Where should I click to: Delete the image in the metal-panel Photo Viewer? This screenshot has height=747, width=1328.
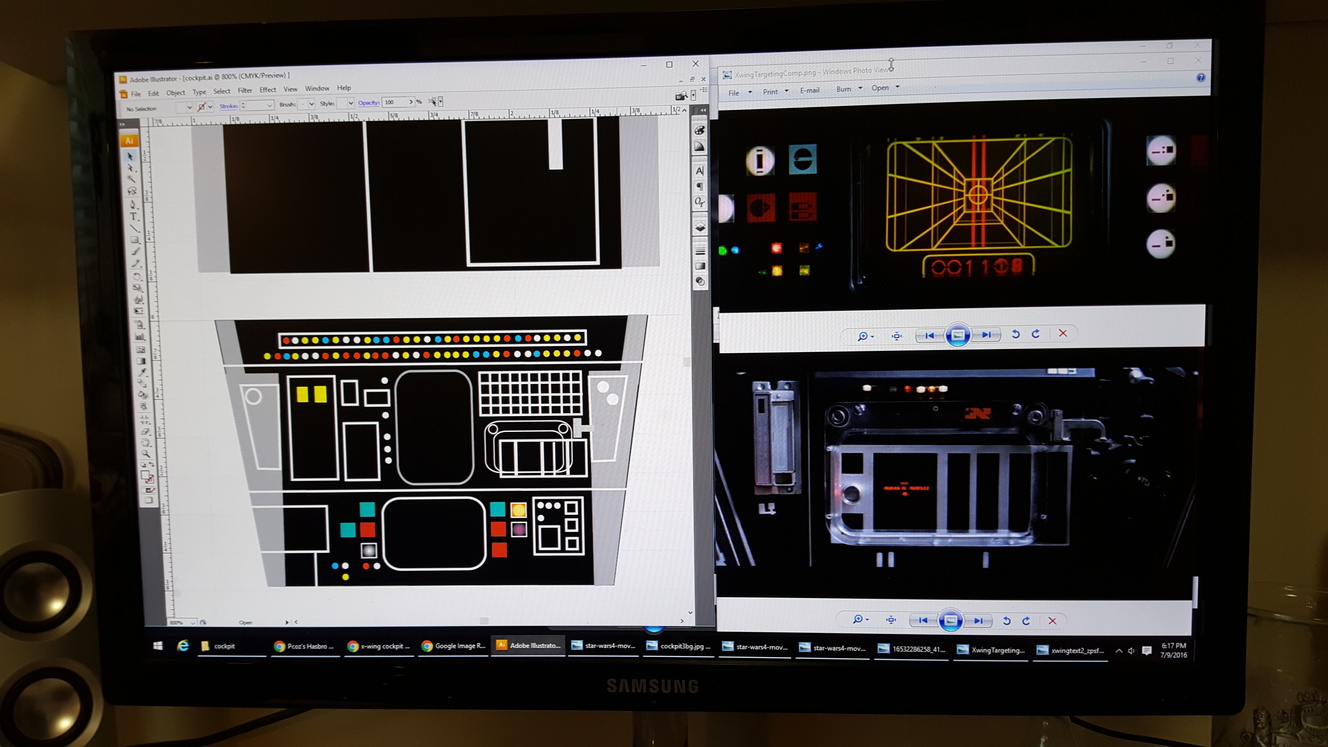[1052, 620]
